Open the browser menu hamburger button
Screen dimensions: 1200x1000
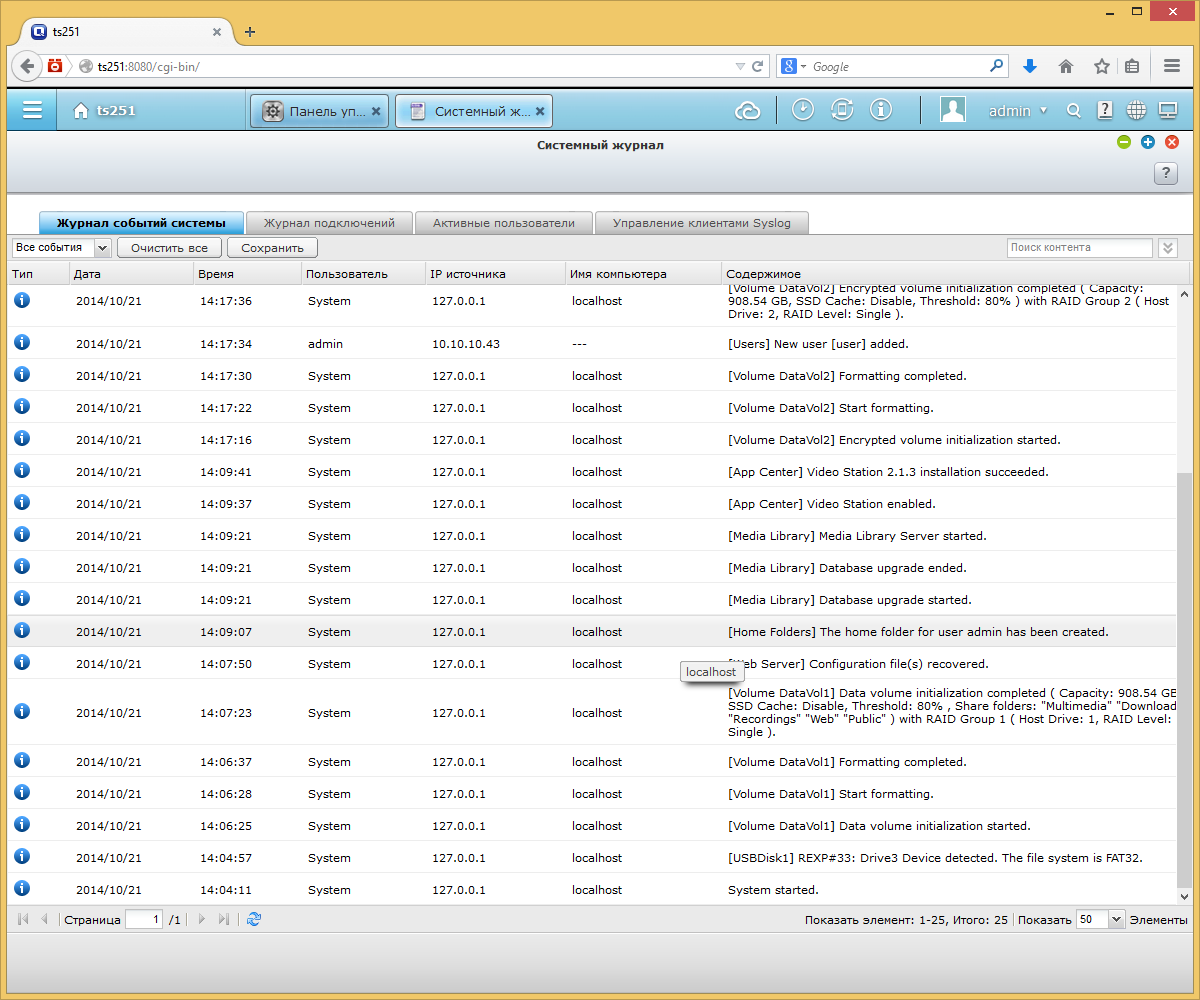[1172, 66]
